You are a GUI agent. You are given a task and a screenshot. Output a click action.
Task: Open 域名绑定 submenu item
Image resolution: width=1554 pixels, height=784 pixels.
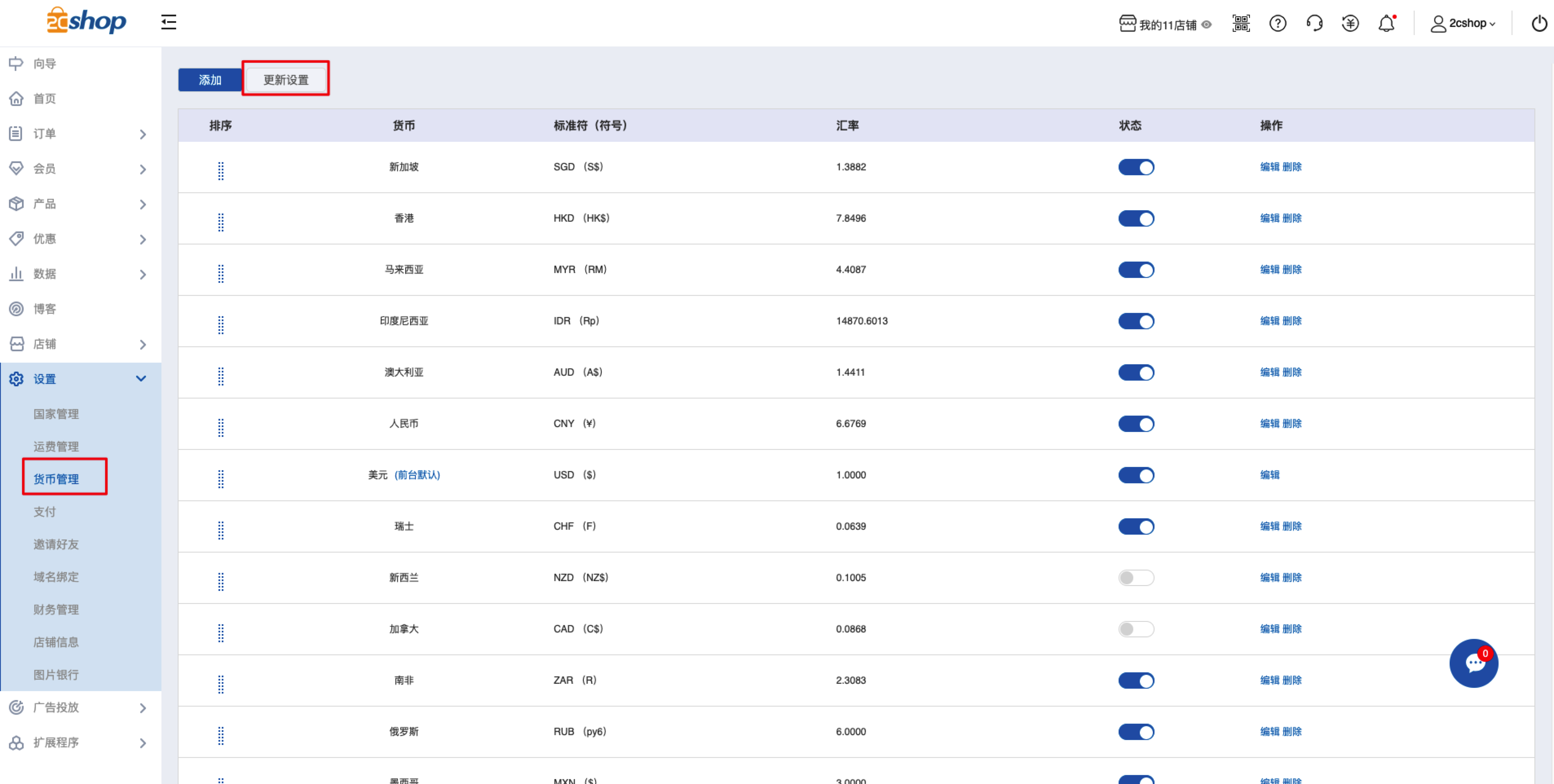[x=56, y=577]
